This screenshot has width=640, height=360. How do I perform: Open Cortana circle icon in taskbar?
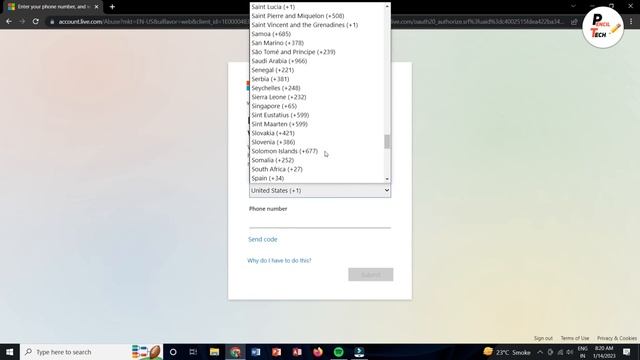click(x=173, y=352)
